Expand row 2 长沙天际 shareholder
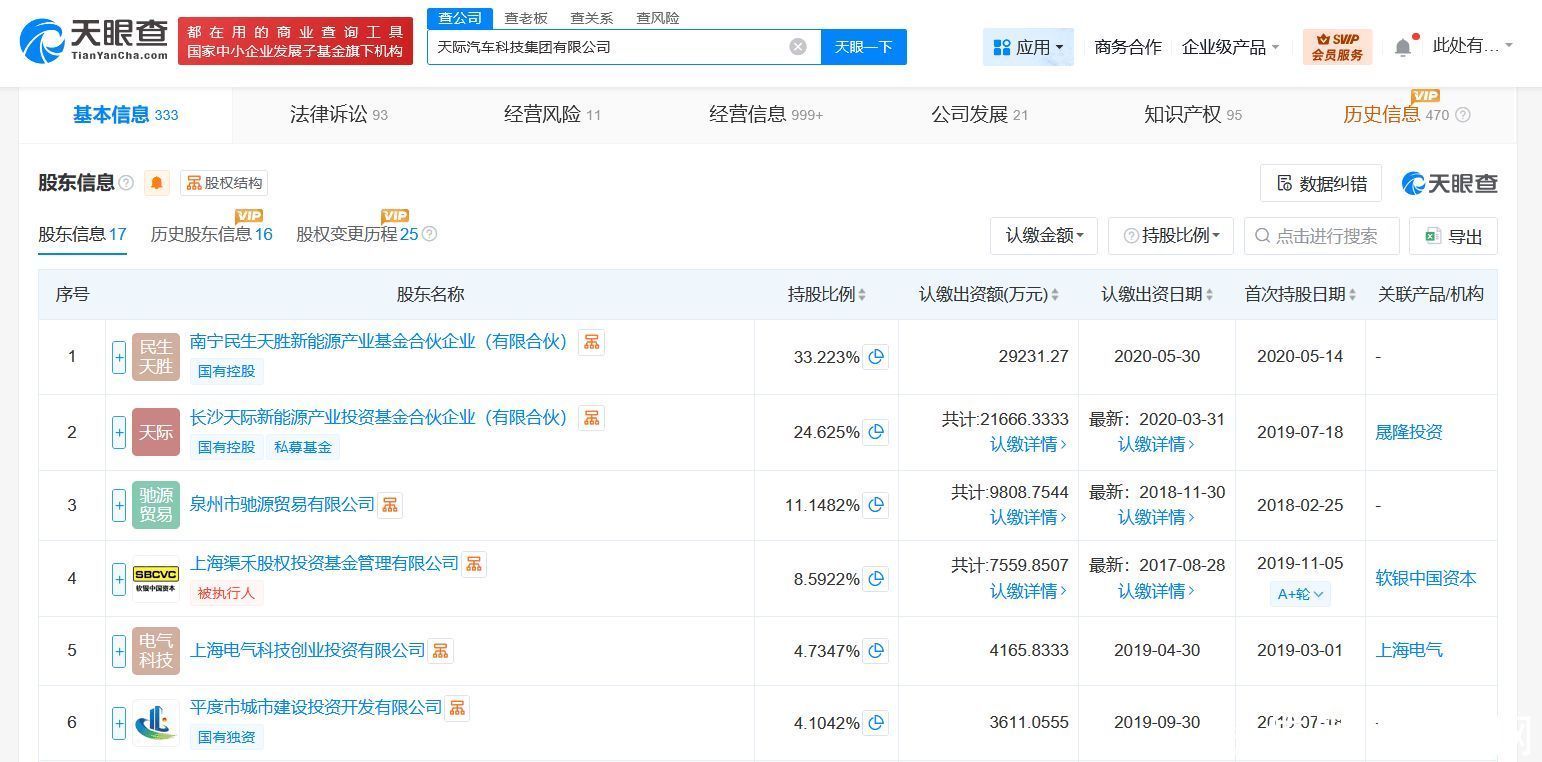 pos(119,432)
